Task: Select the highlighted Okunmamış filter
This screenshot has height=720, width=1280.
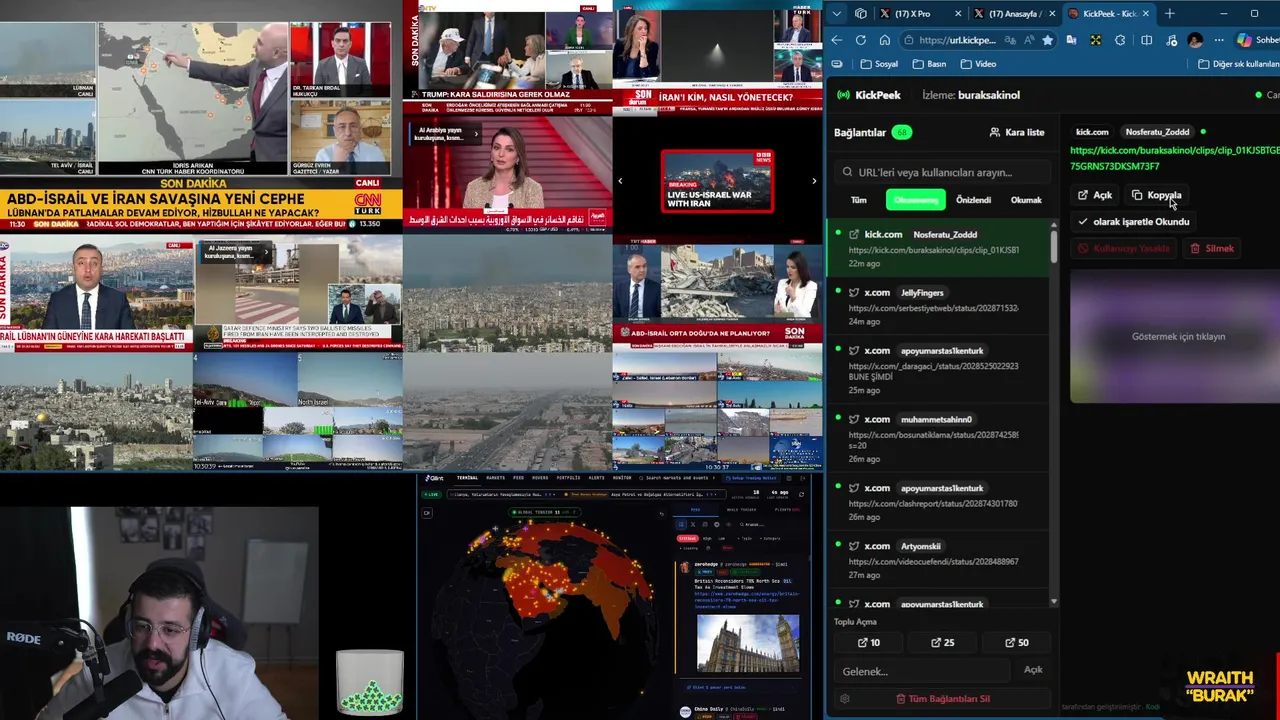Action: coord(916,200)
